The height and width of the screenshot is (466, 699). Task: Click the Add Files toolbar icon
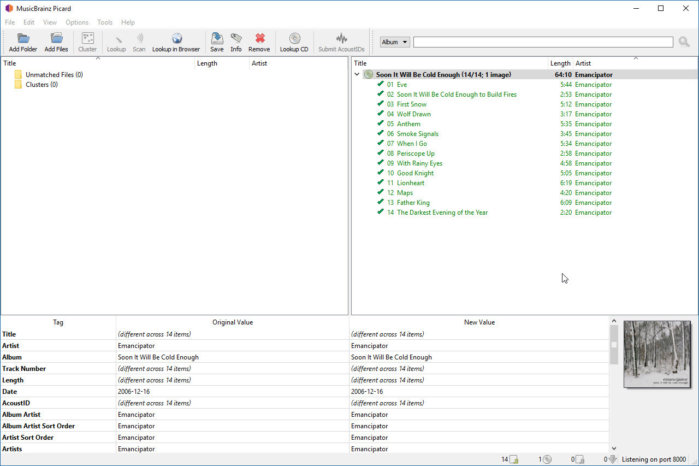click(56, 39)
